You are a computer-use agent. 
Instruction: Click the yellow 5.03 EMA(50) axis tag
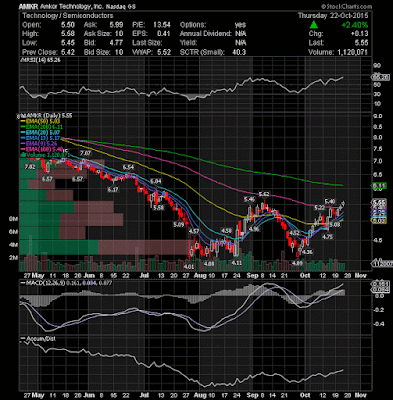tap(379, 221)
